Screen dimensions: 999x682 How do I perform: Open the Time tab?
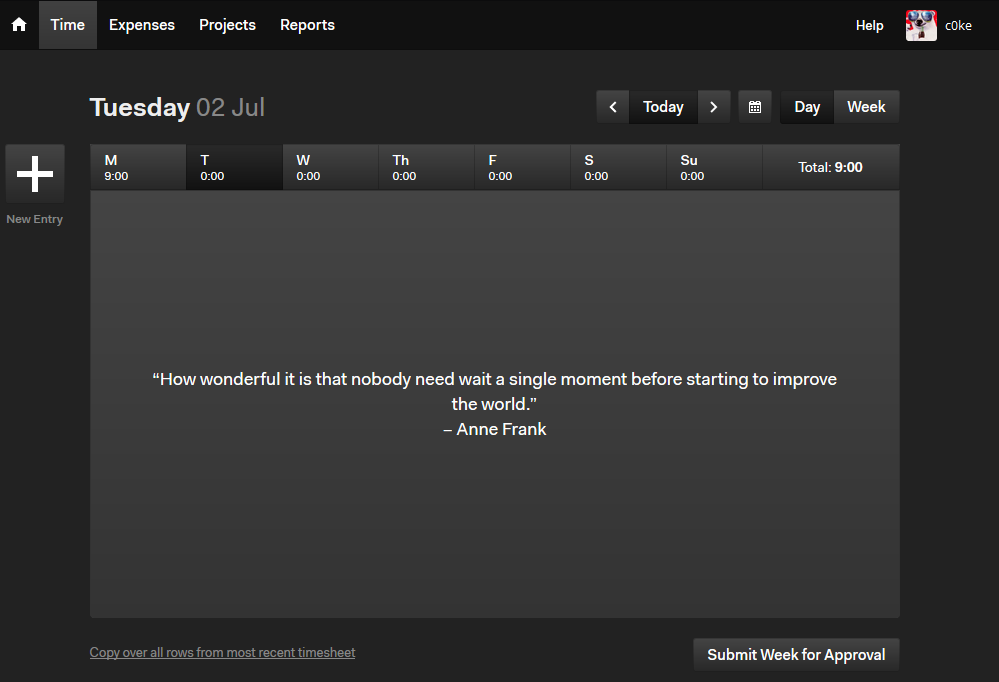(x=68, y=25)
